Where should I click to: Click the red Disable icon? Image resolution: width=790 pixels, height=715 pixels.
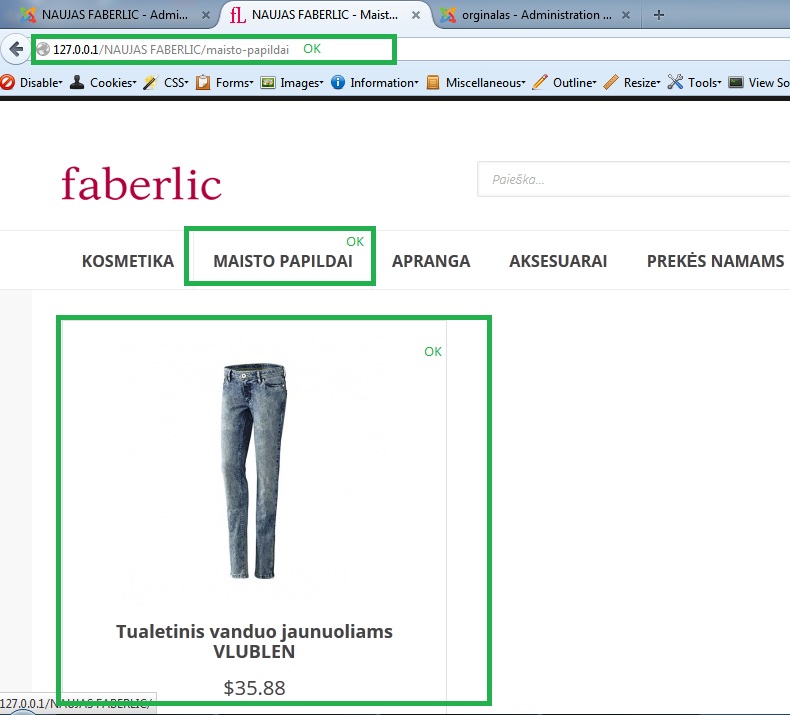tap(8, 82)
